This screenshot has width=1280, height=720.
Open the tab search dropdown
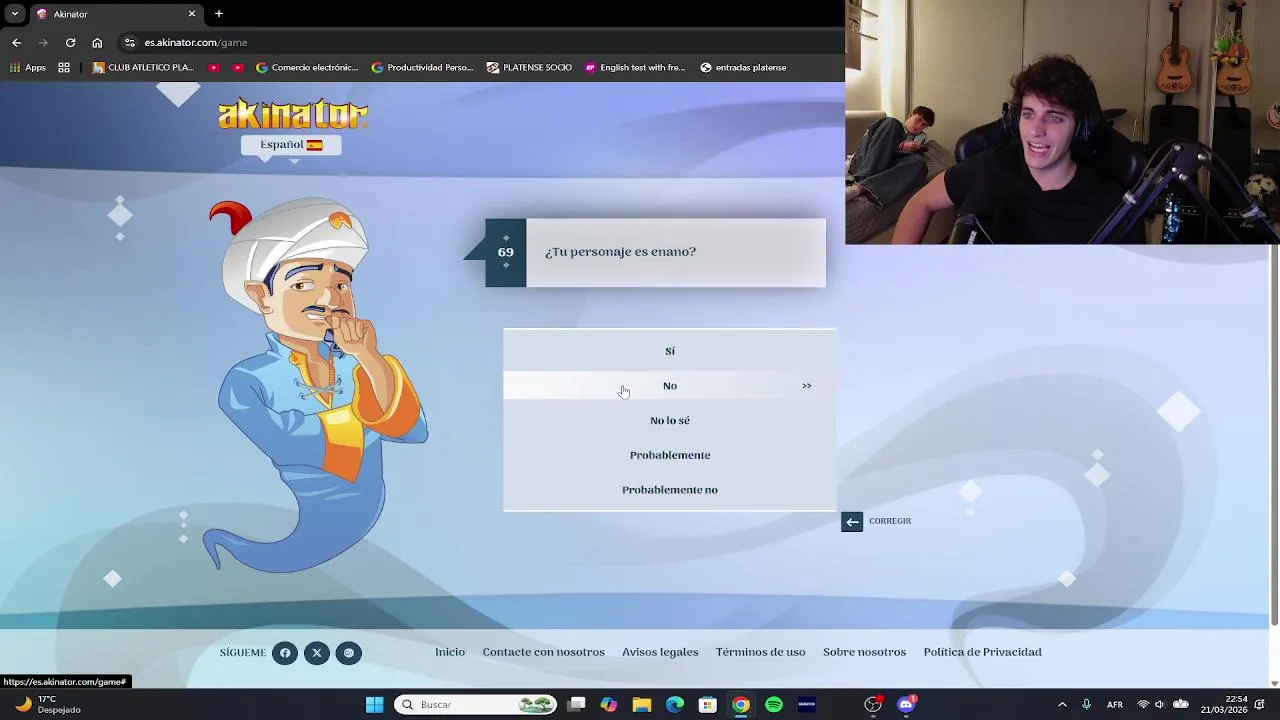[x=14, y=14]
